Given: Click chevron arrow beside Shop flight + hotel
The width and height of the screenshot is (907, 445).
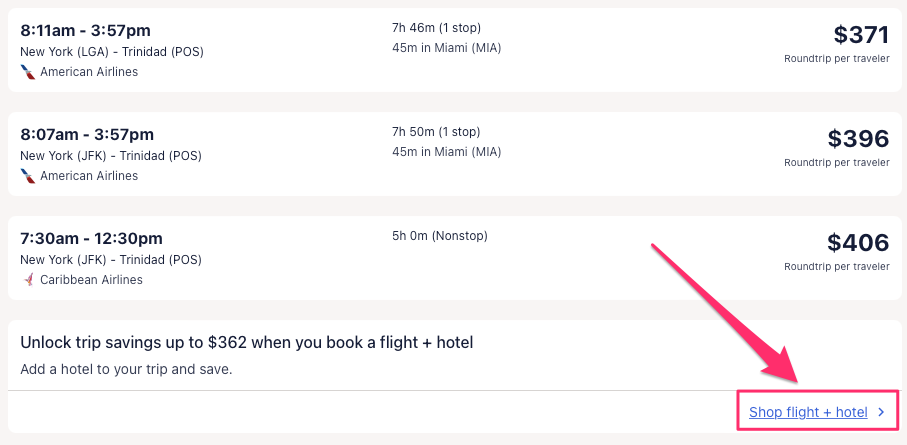Looking at the screenshot, I should tap(881, 412).
